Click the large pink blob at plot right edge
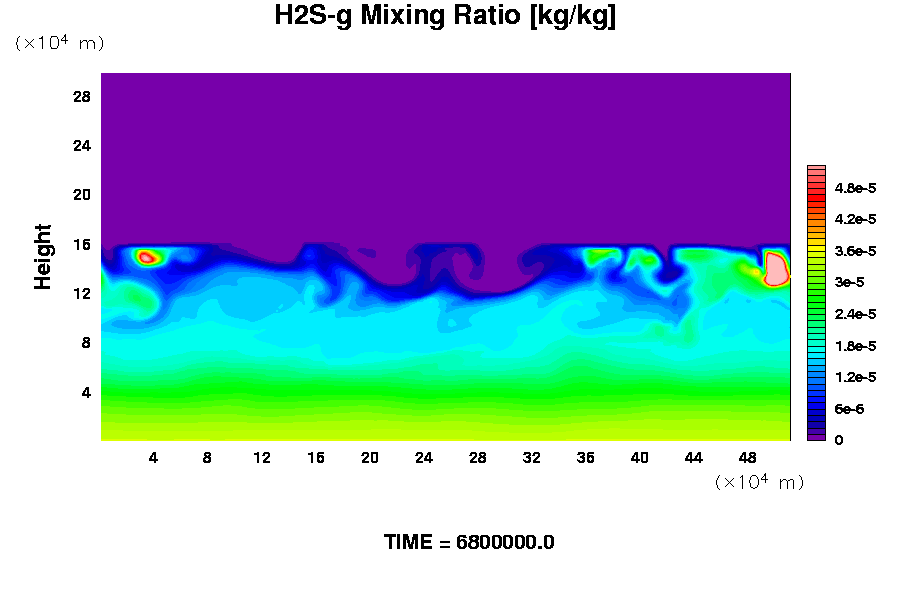This screenshot has height=600, width=900. click(x=776, y=269)
